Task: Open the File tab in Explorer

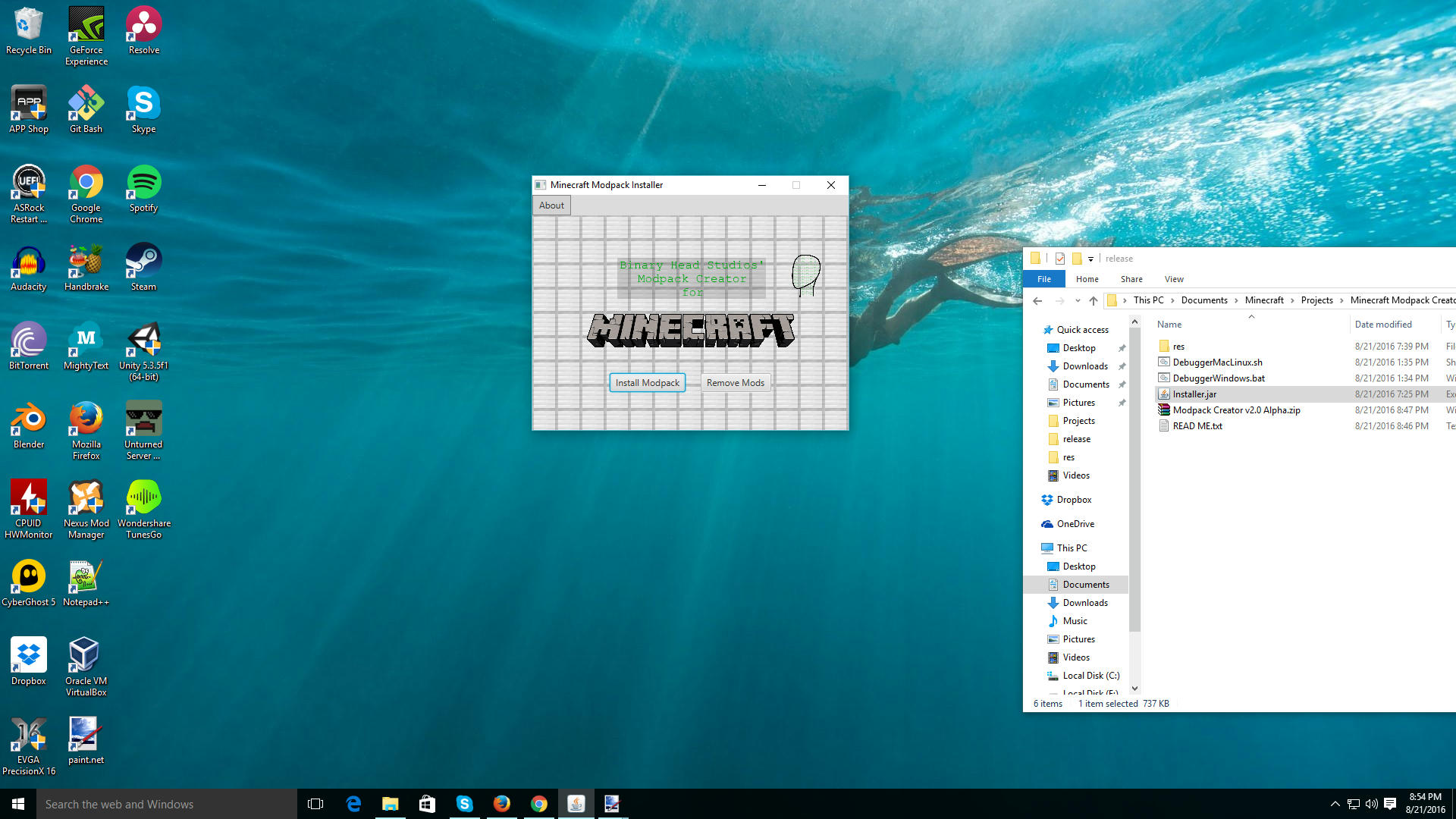Action: [x=1044, y=279]
